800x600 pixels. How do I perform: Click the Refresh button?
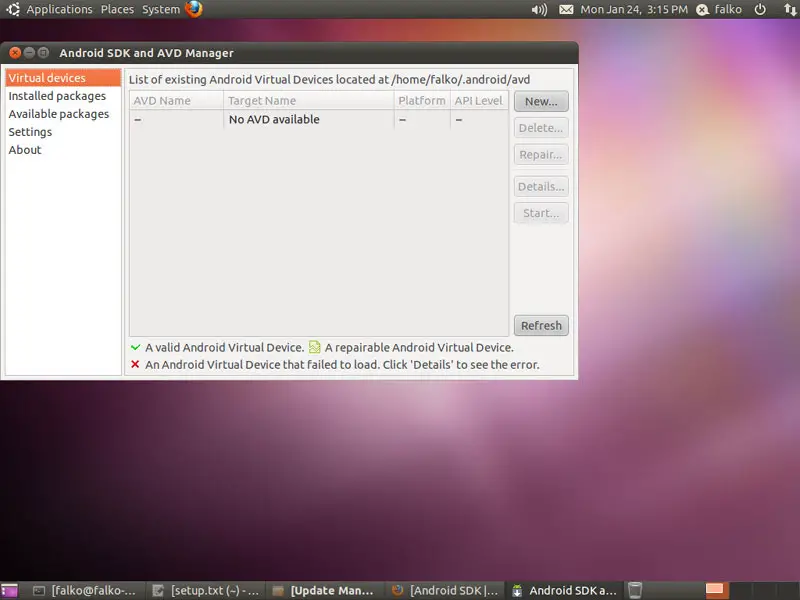click(x=541, y=326)
